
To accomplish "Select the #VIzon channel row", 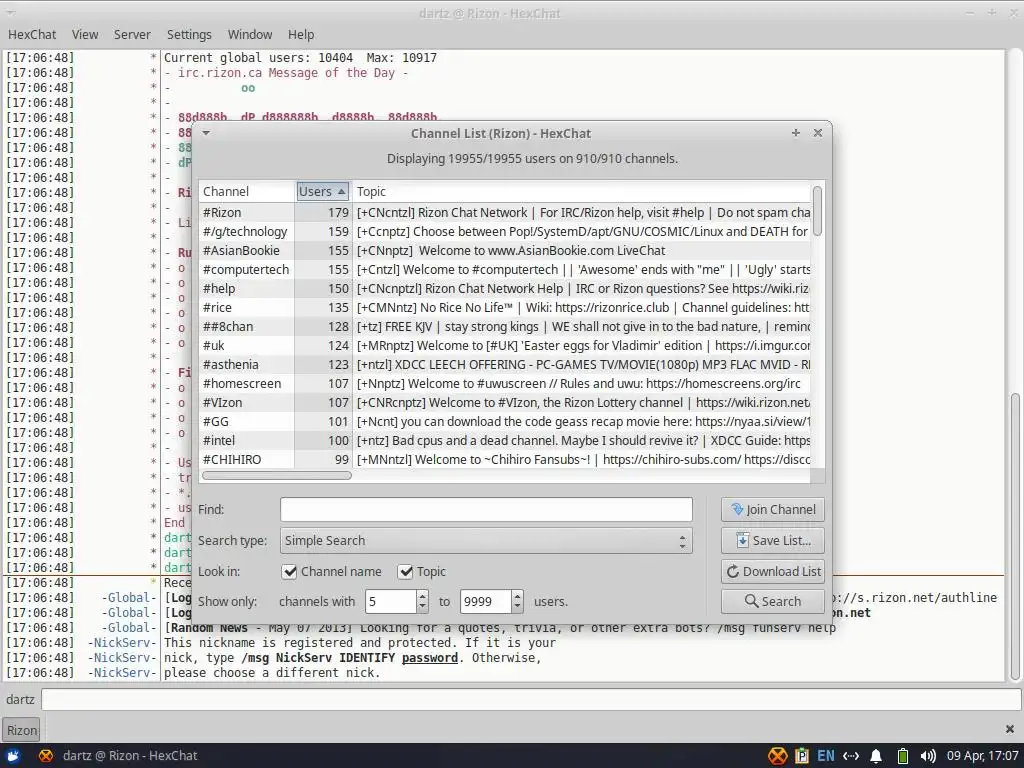I will pyautogui.click(x=505, y=402).
